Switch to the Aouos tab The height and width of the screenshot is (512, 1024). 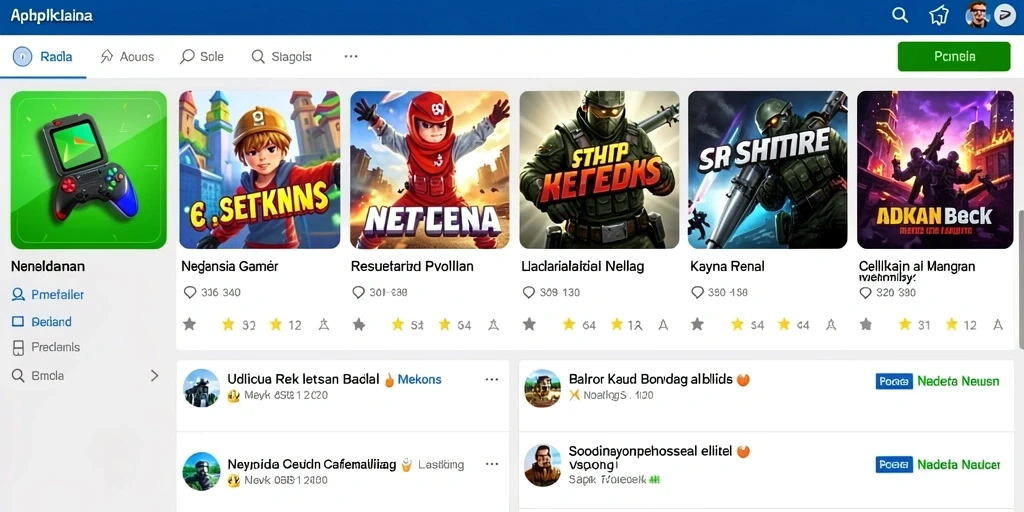[127, 57]
